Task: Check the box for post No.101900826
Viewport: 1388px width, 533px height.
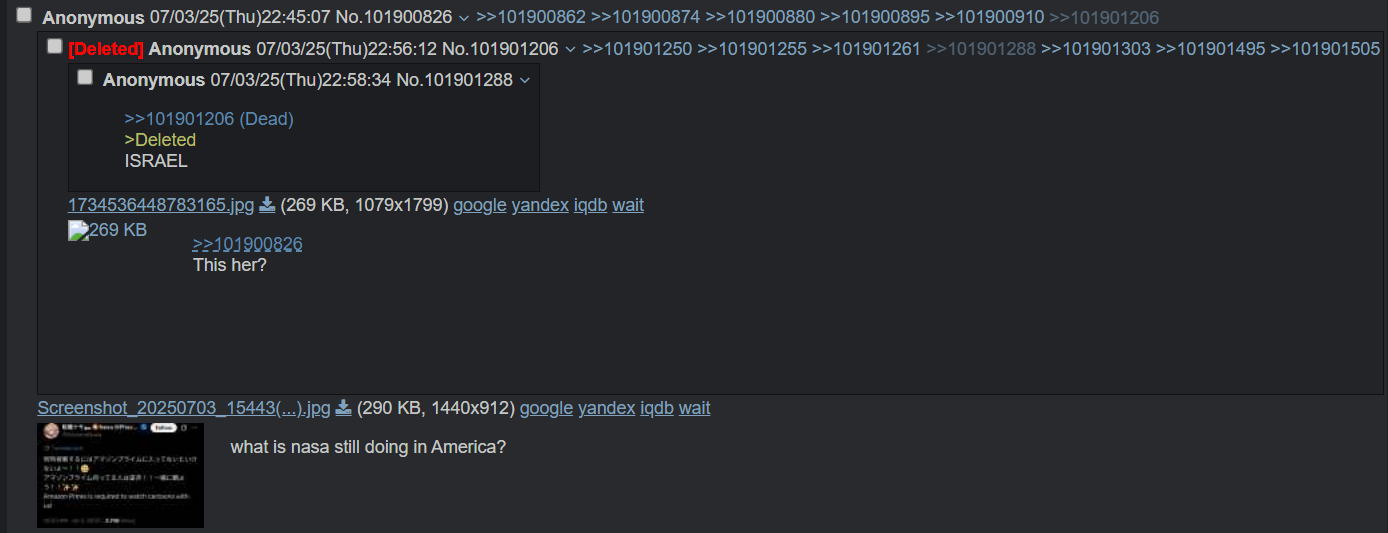Action: click(x=24, y=16)
